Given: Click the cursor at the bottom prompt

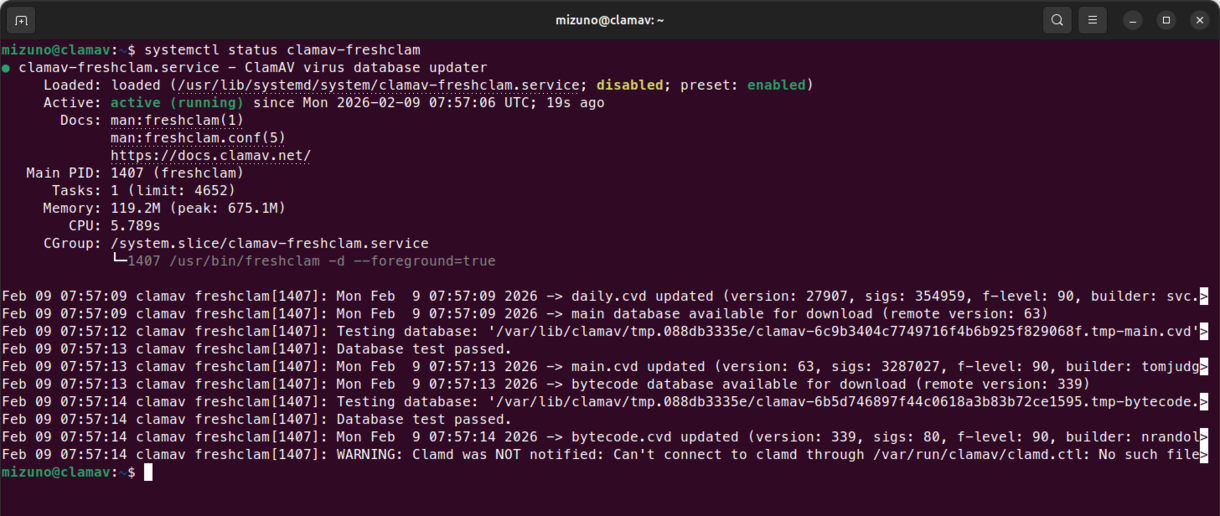Looking at the screenshot, I should coord(148,473).
